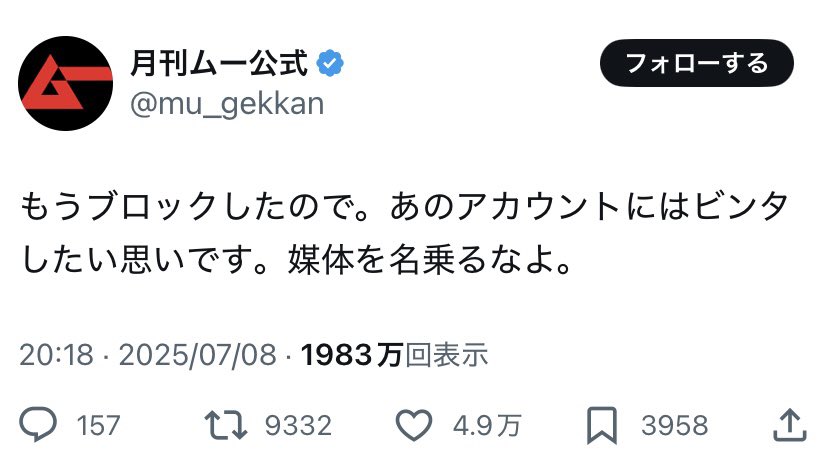Like the post with the heart icon
The width and height of the screenshot is (828, 466).
[x=413, y=425]
